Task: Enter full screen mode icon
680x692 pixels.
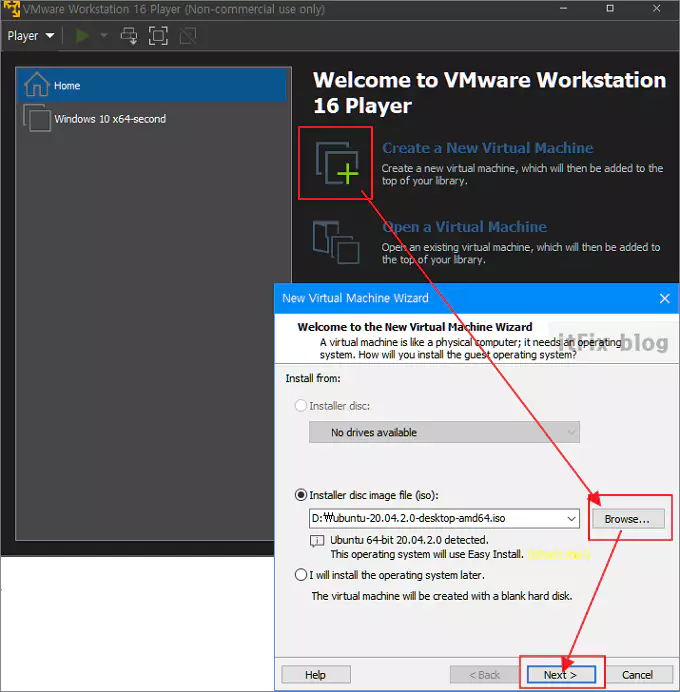Action: pos(158,36)
